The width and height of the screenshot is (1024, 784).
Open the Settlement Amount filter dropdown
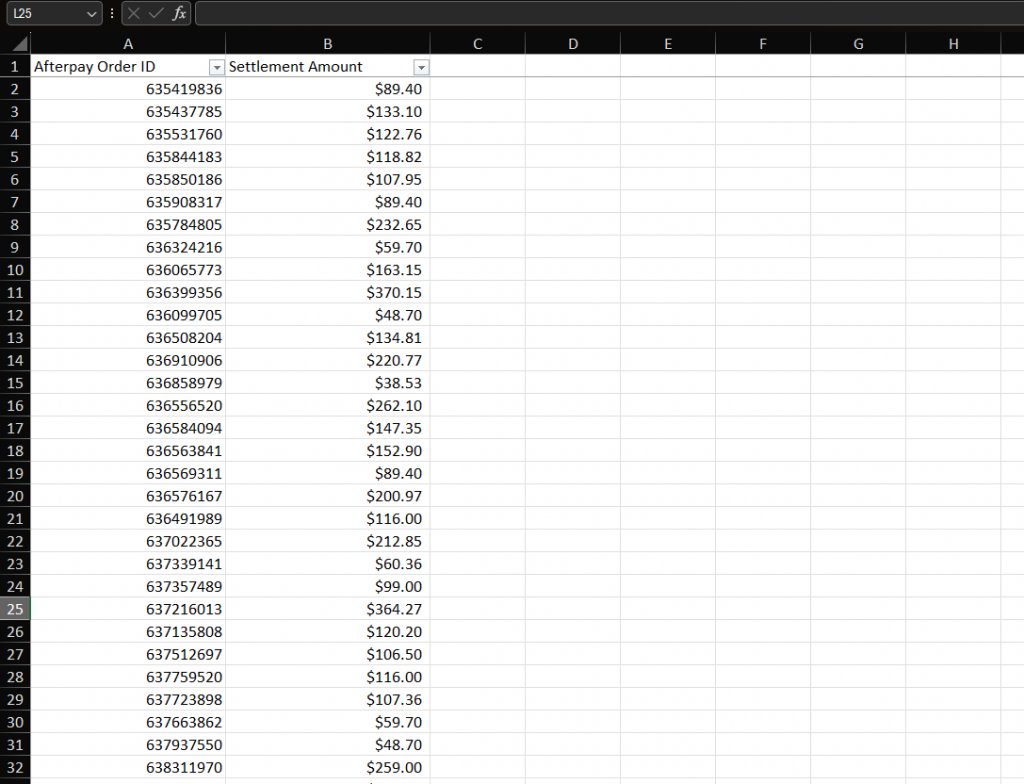click(421, 67)
